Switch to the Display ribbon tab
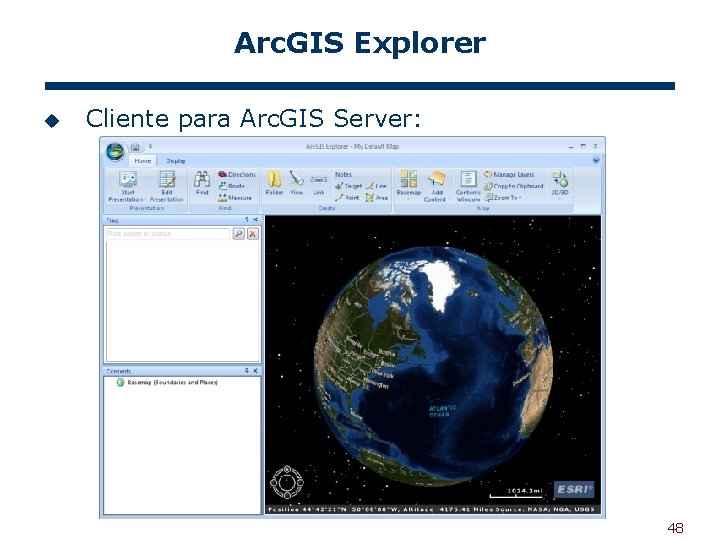Image resolution: width=720 pixels, height=540 pixels. 175,161
